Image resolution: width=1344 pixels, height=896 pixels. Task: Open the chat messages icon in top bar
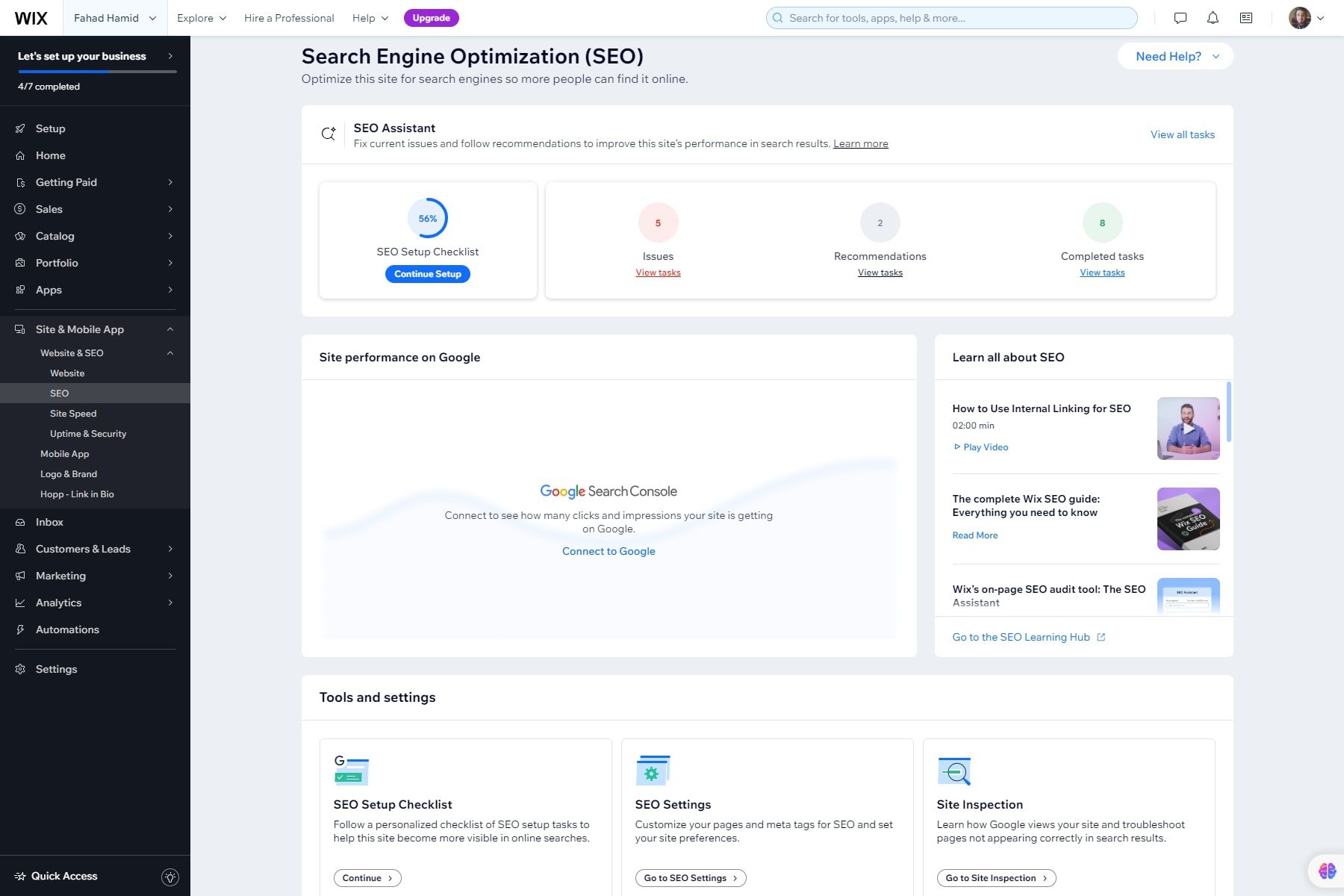click(x=1180, y=17)
